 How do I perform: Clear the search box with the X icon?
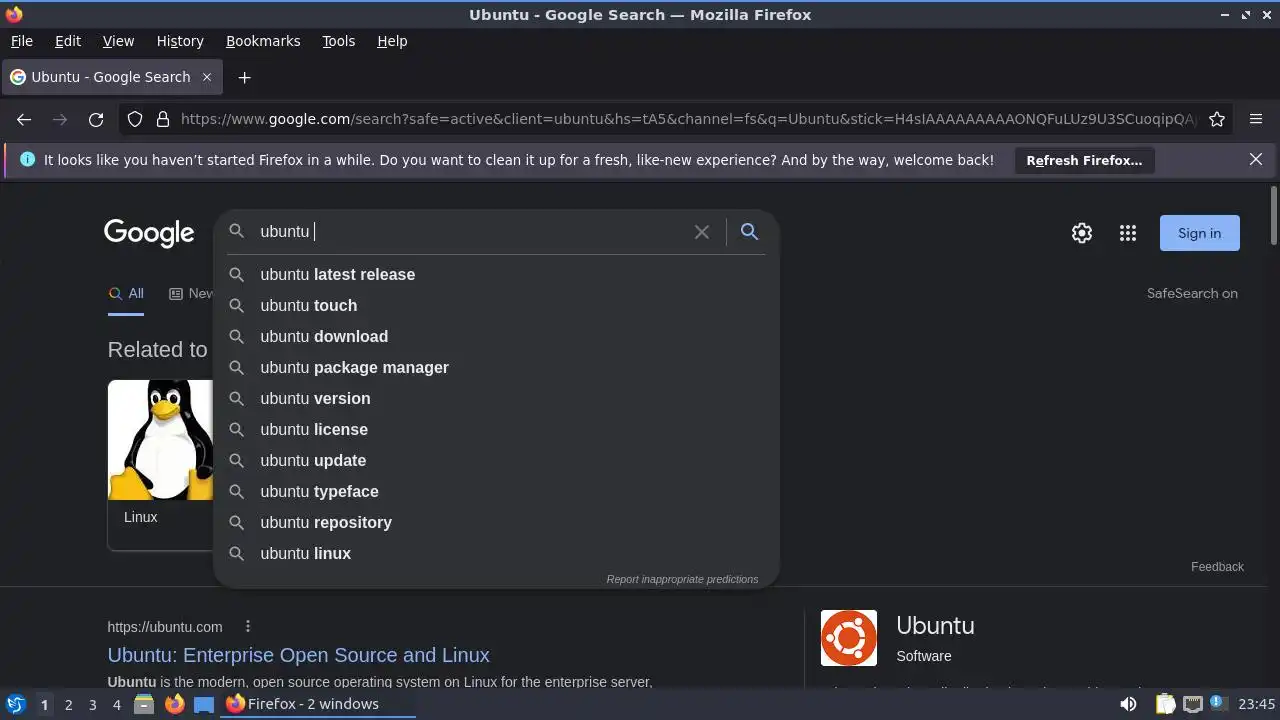point(702,232)
